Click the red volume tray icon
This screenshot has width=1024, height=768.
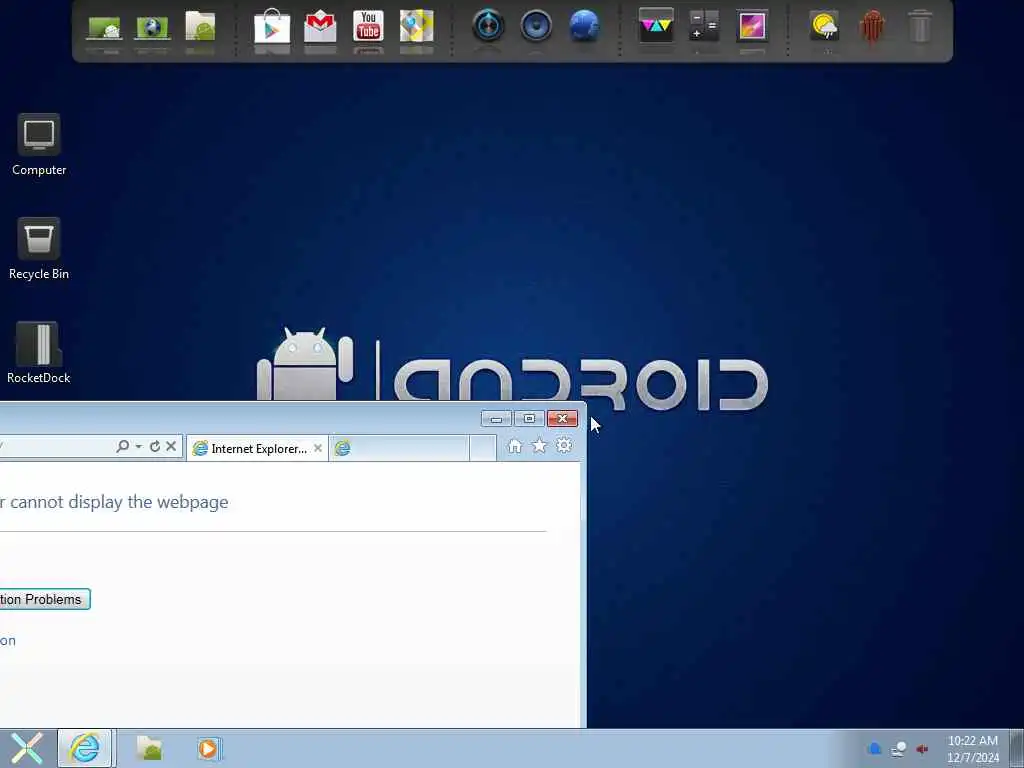(922, 749)
